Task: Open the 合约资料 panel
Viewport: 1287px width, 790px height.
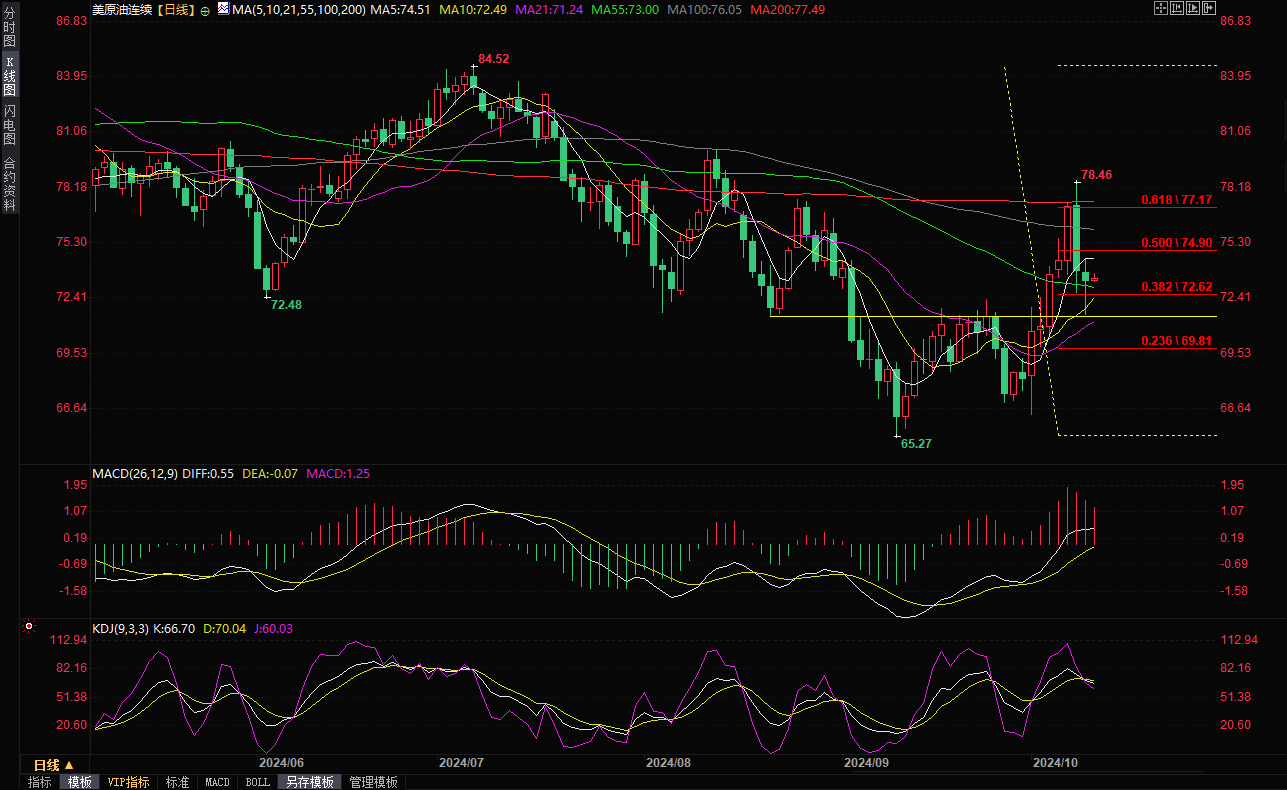Action: pos(9,183)
